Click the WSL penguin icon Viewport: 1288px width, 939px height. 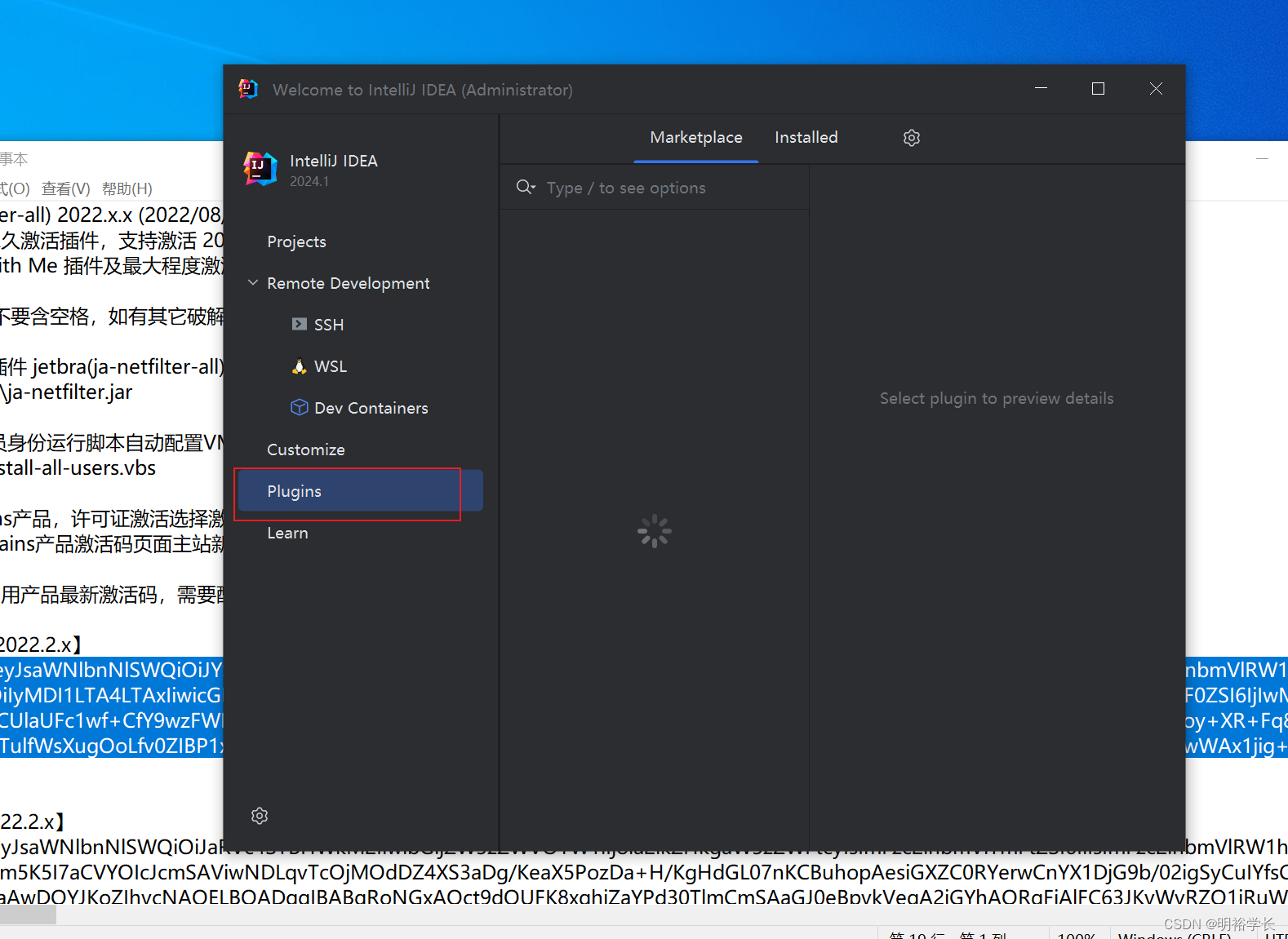pos(300,366)
